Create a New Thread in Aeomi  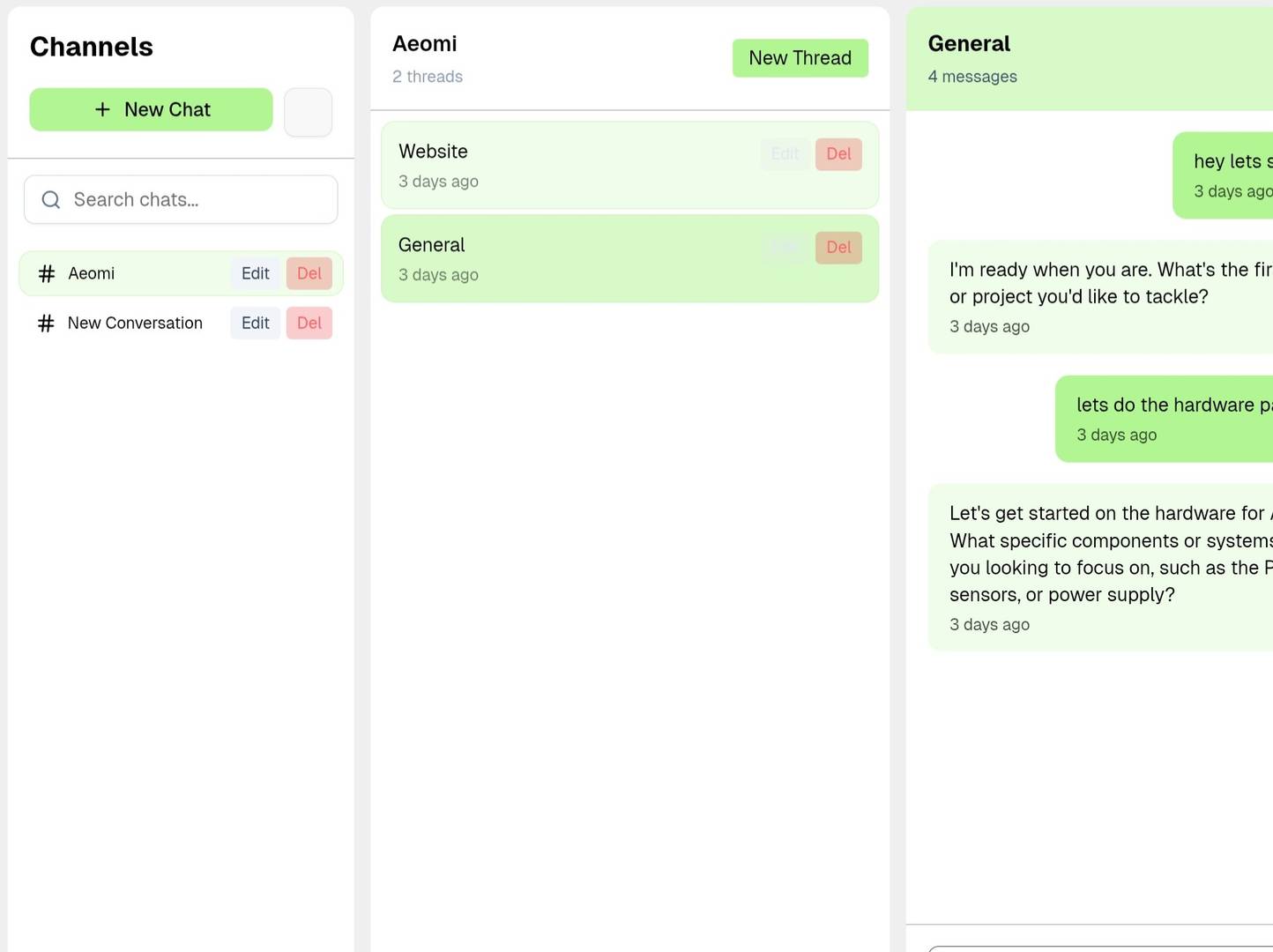pyautogui.click(x=800, y=58)
